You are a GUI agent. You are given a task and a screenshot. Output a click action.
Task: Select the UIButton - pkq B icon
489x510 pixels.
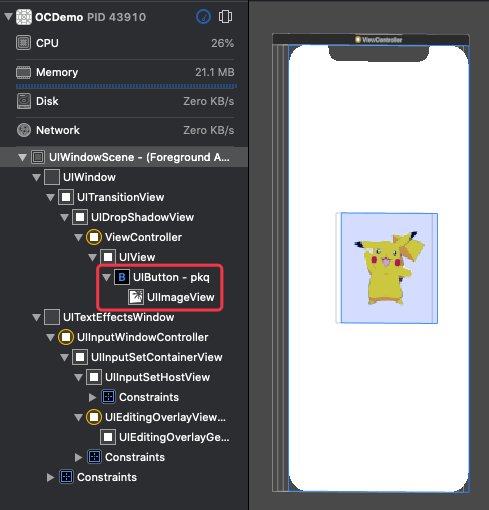(122, 277)
